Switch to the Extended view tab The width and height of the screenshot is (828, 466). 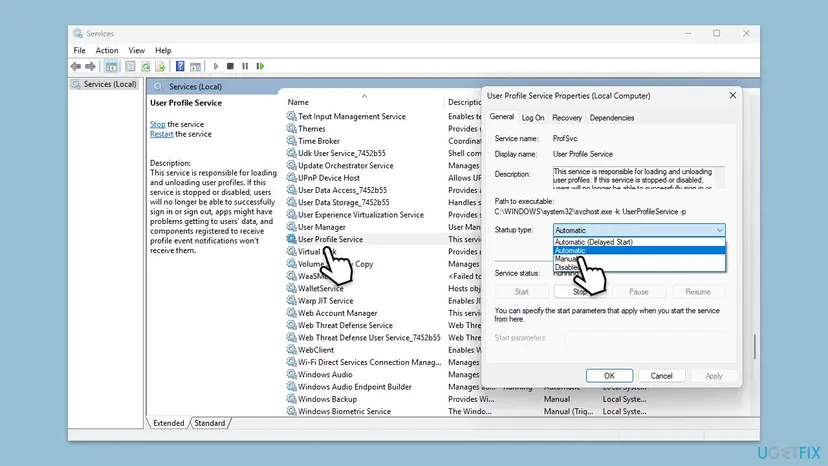[x=168, y=423]
